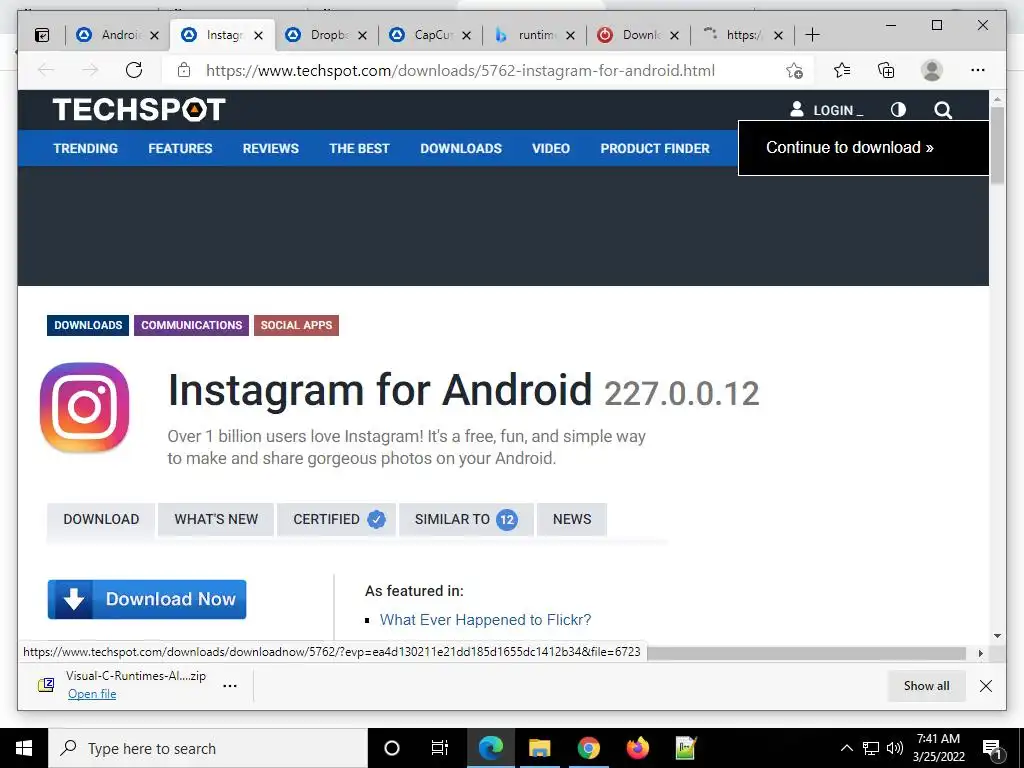This screenshot has width=1024, height=768.
Task: Click the LOGIN link
Action: pos(826,110)
